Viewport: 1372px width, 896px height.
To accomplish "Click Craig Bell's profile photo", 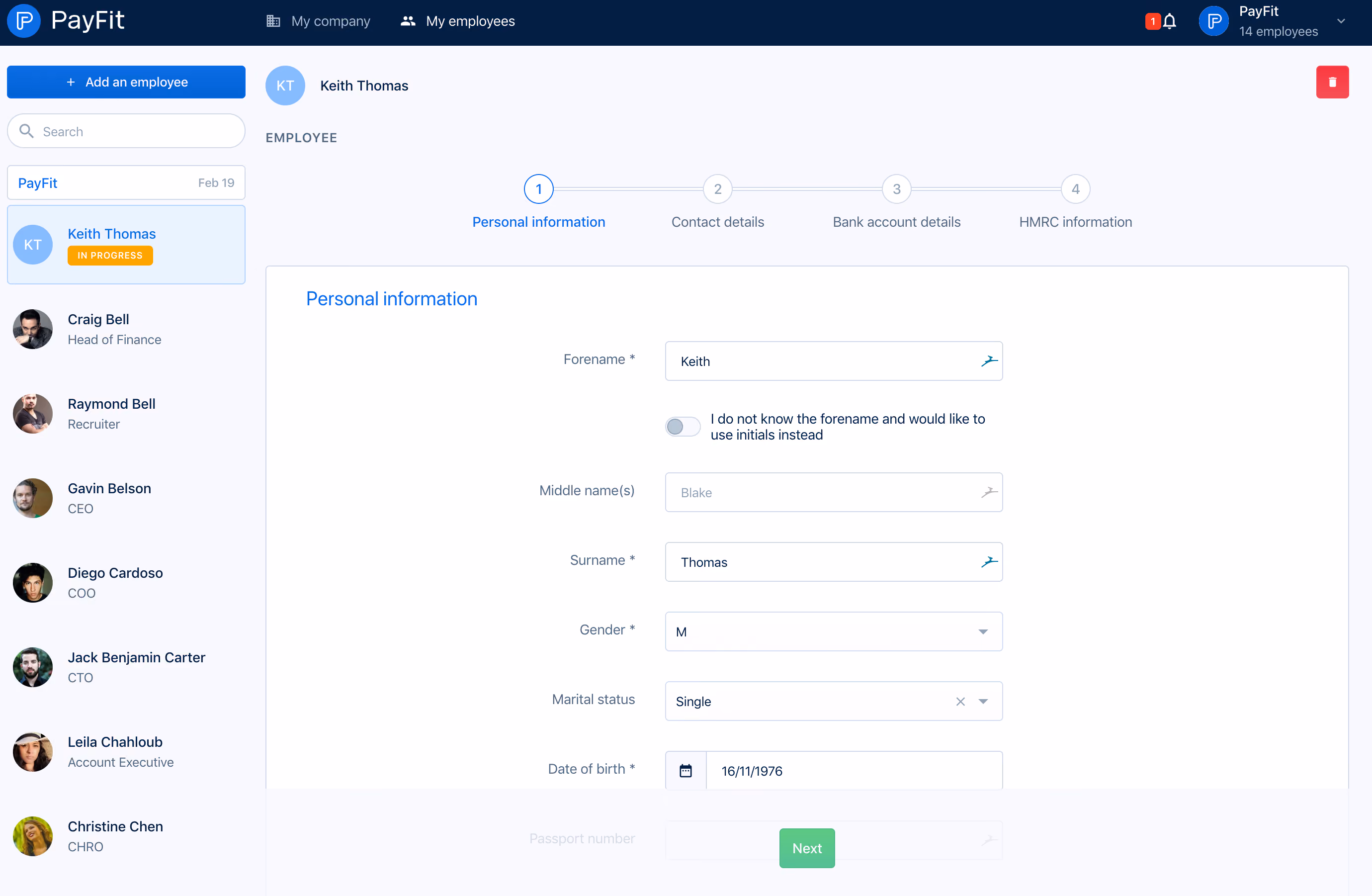I will (x=33, y=329).
